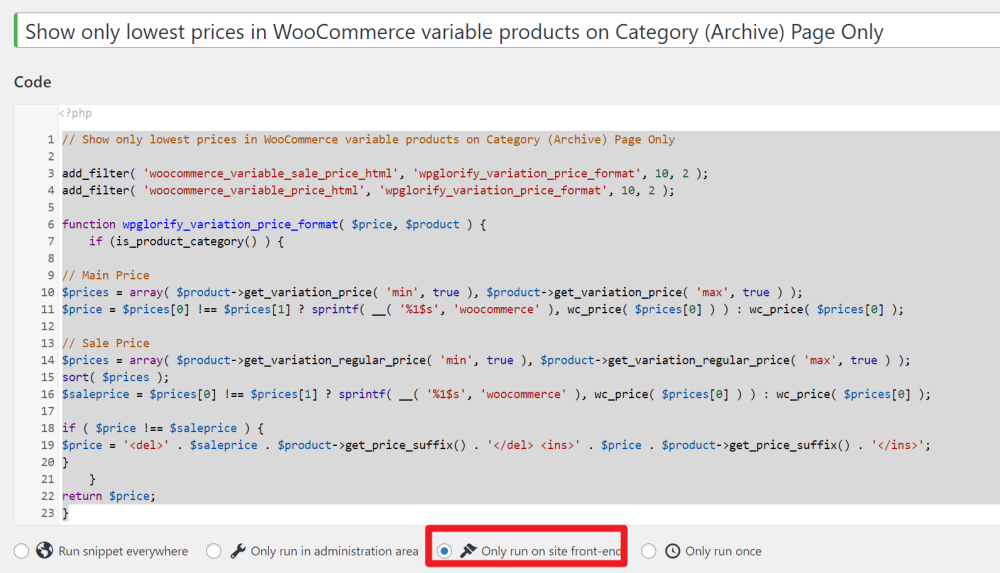Click line 1 comment about lowest prices

coord(369,139)
